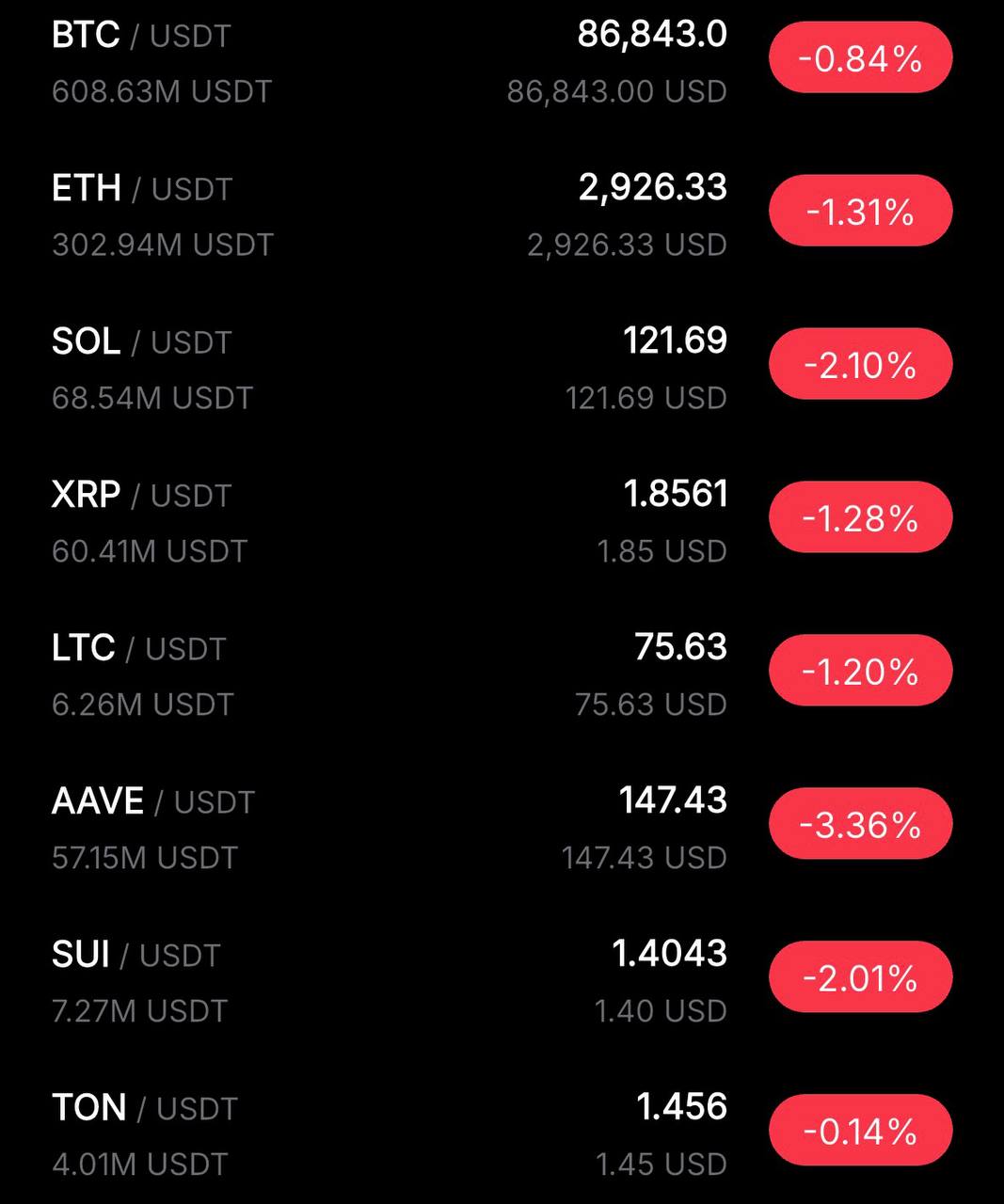
Task: Tap the ETH -1.31% change badge
Action: 860,212
